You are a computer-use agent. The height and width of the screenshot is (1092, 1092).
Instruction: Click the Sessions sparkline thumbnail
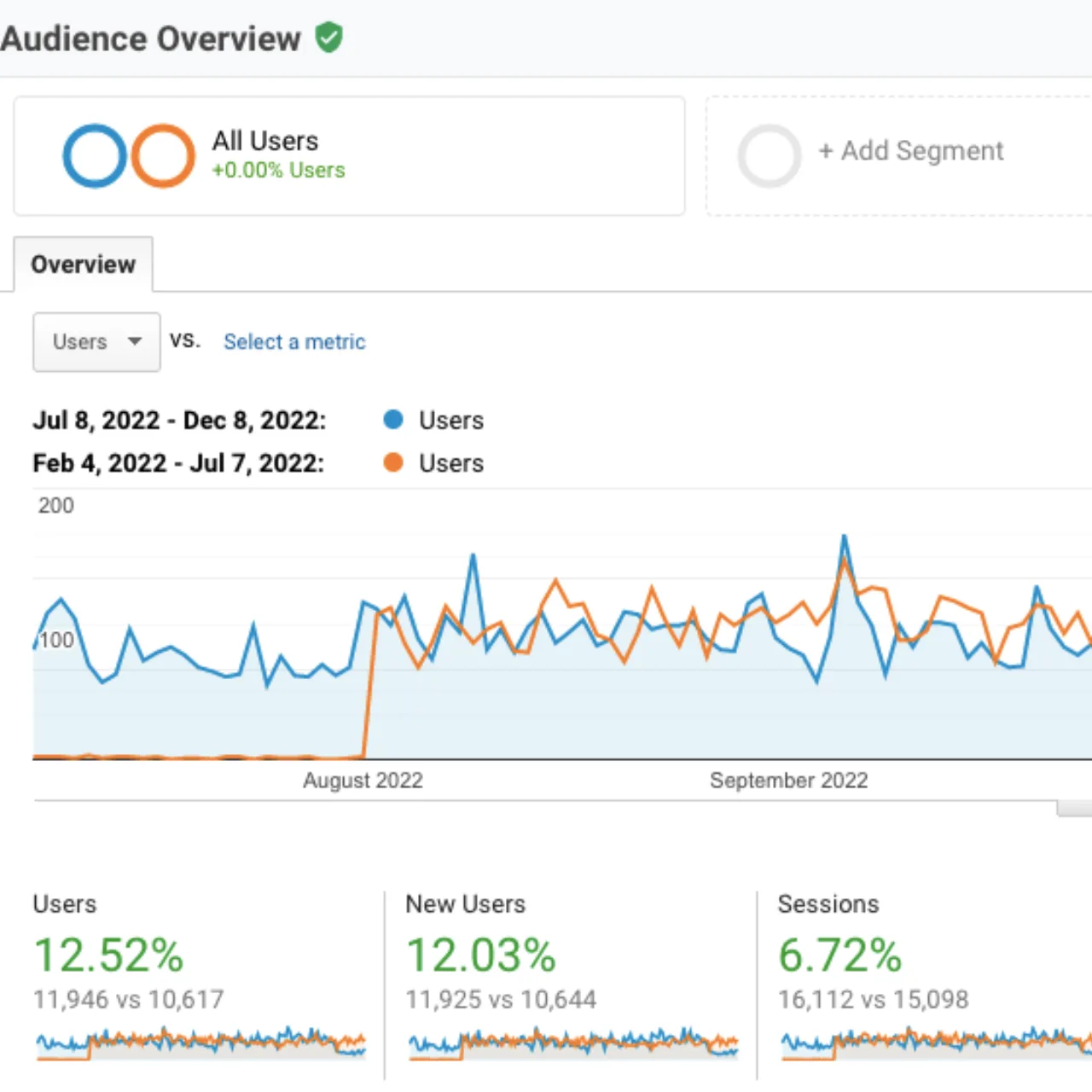(x=936, y=1043)
